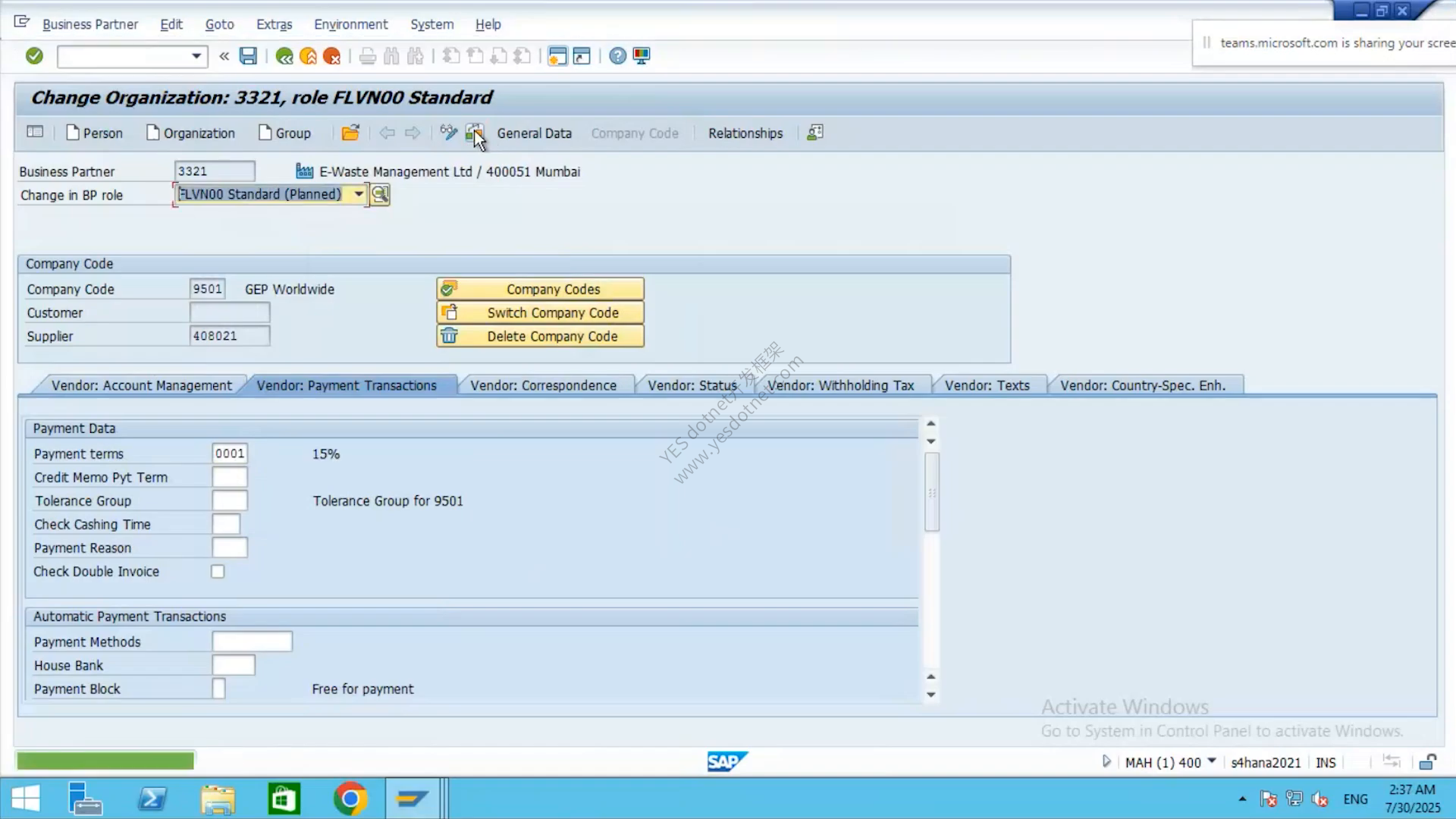Open Business Partner folder icon
1456x819 pixels.
(x=350, y=133)
